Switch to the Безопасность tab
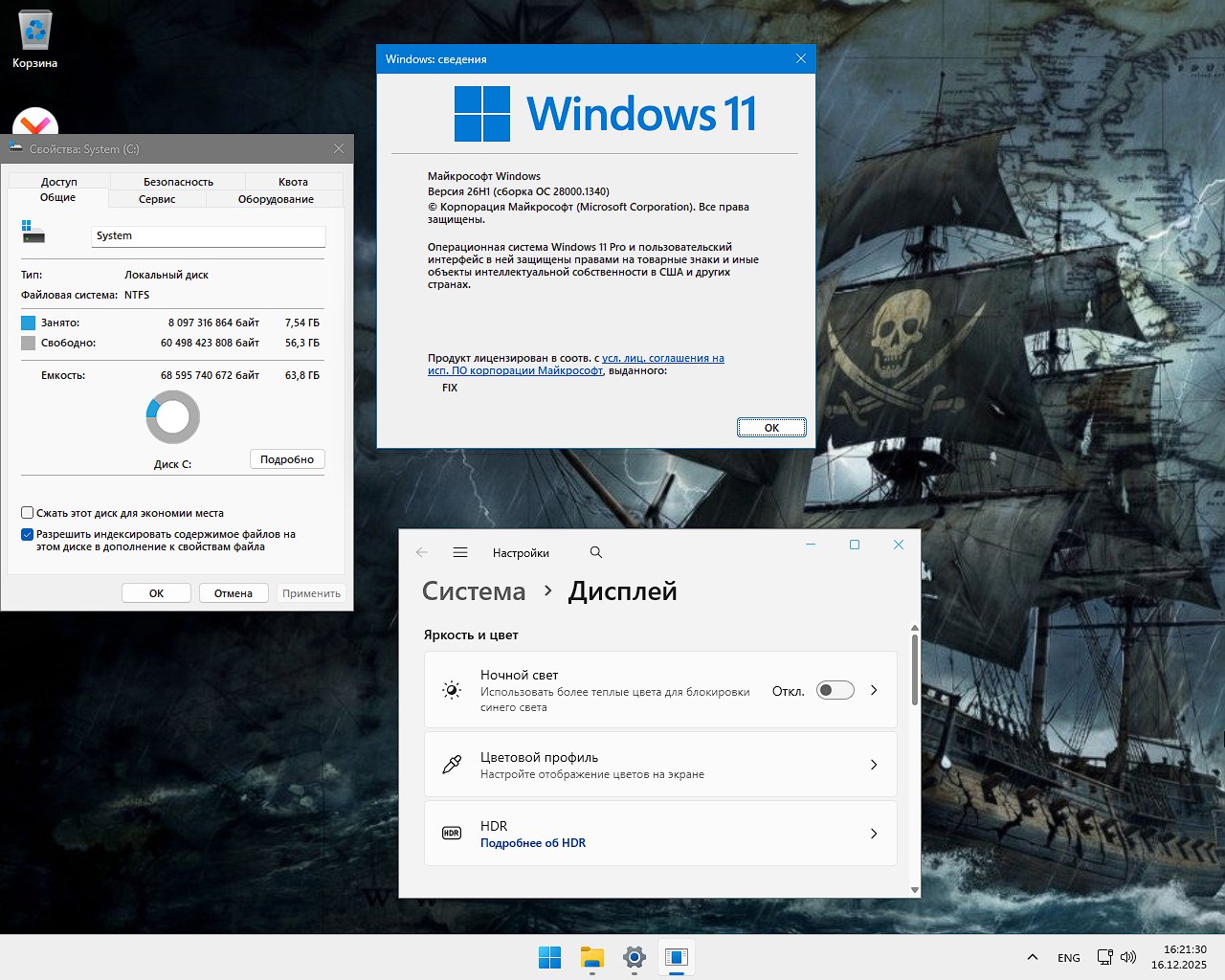Screen dimensions: 1225x980 [178, 182]
